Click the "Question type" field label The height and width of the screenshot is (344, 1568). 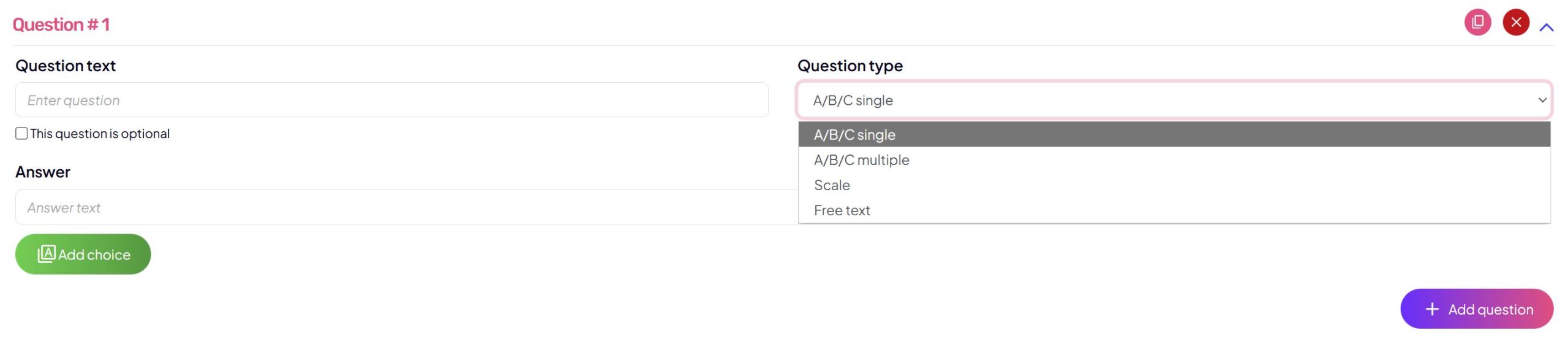click(x=850, y=66)
